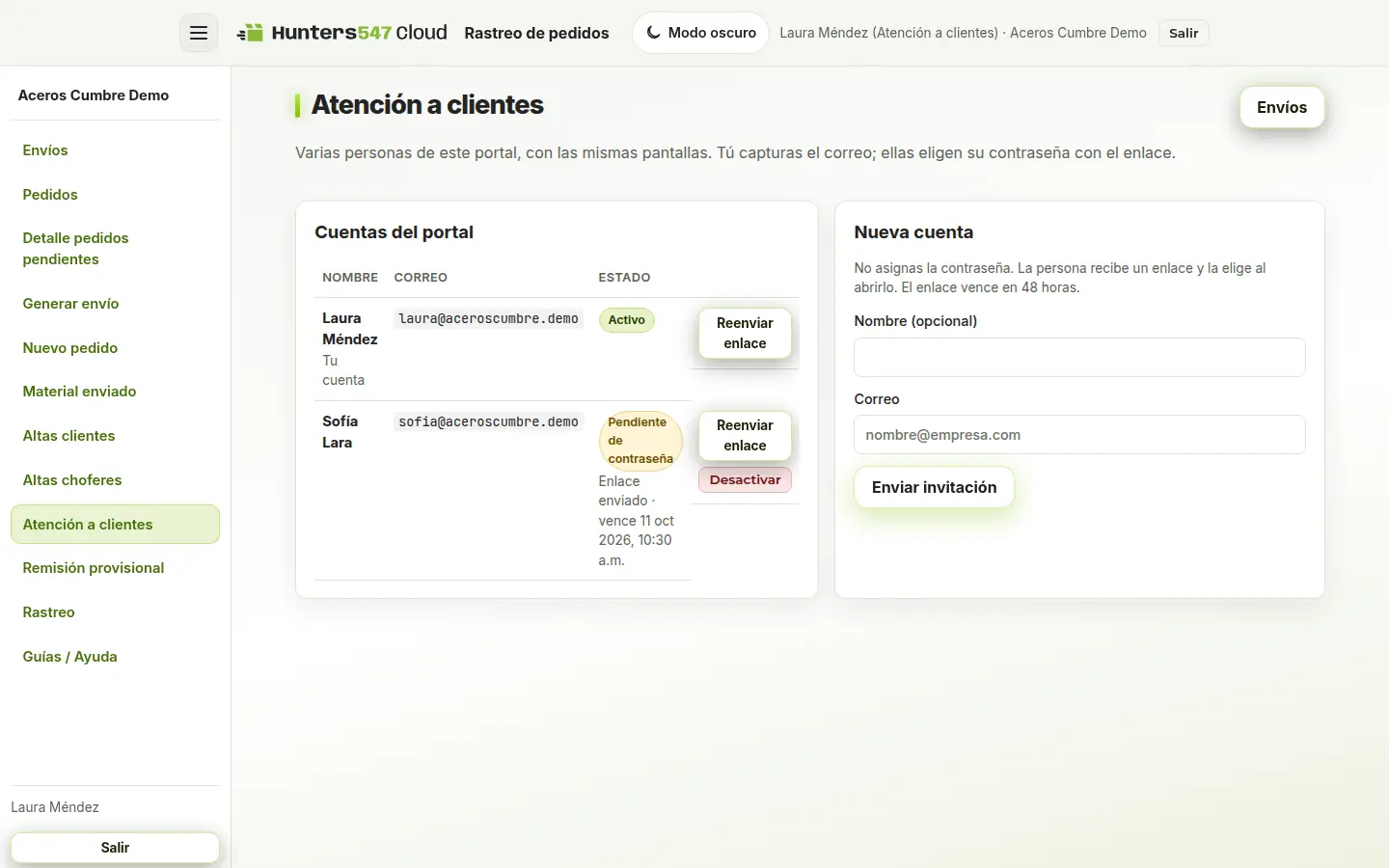Click Pendiente de contraseña badge
The image size is (1389, 868).
tap(640, 441)
